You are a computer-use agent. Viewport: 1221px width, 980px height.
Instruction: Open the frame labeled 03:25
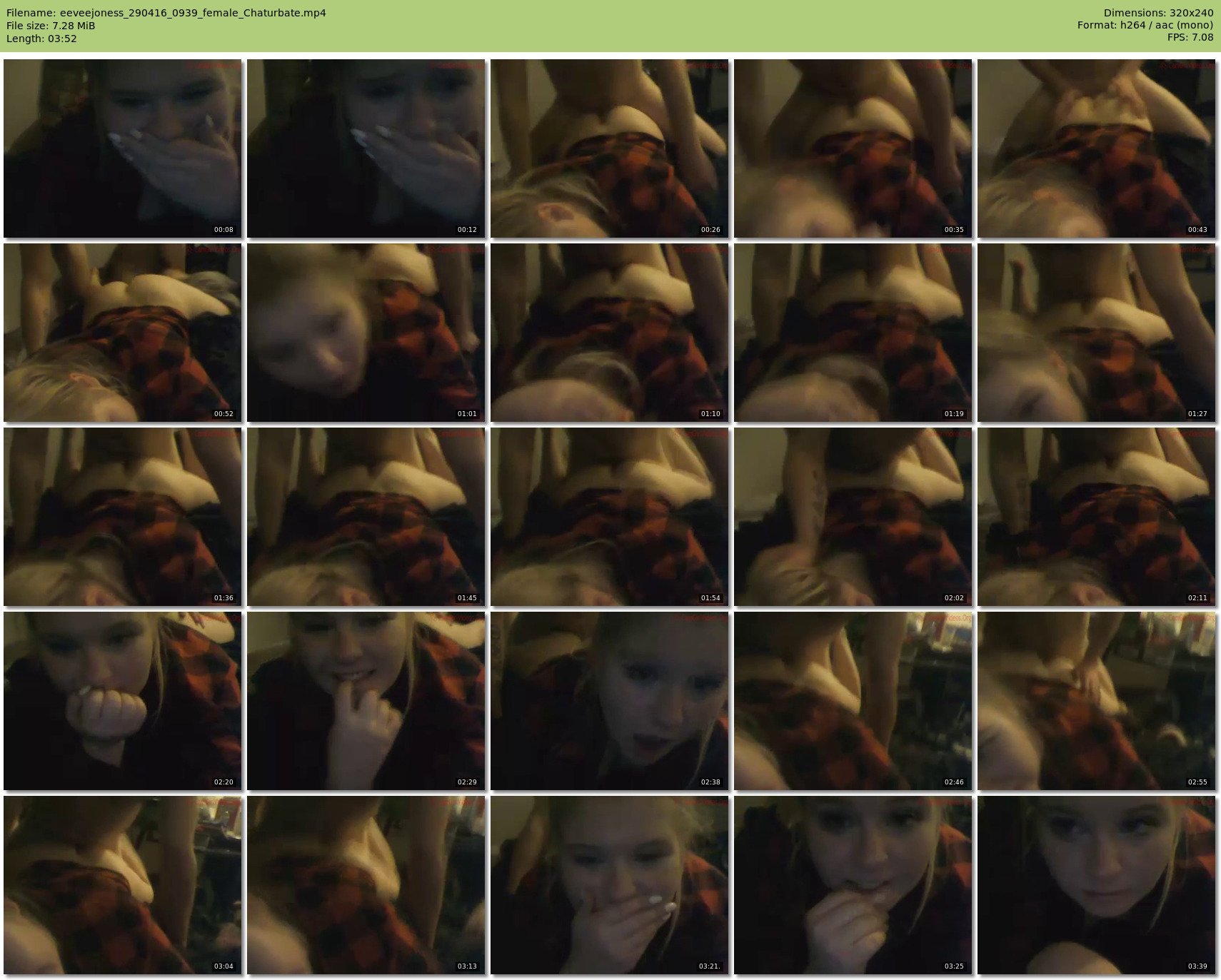[x=853, y=885]
